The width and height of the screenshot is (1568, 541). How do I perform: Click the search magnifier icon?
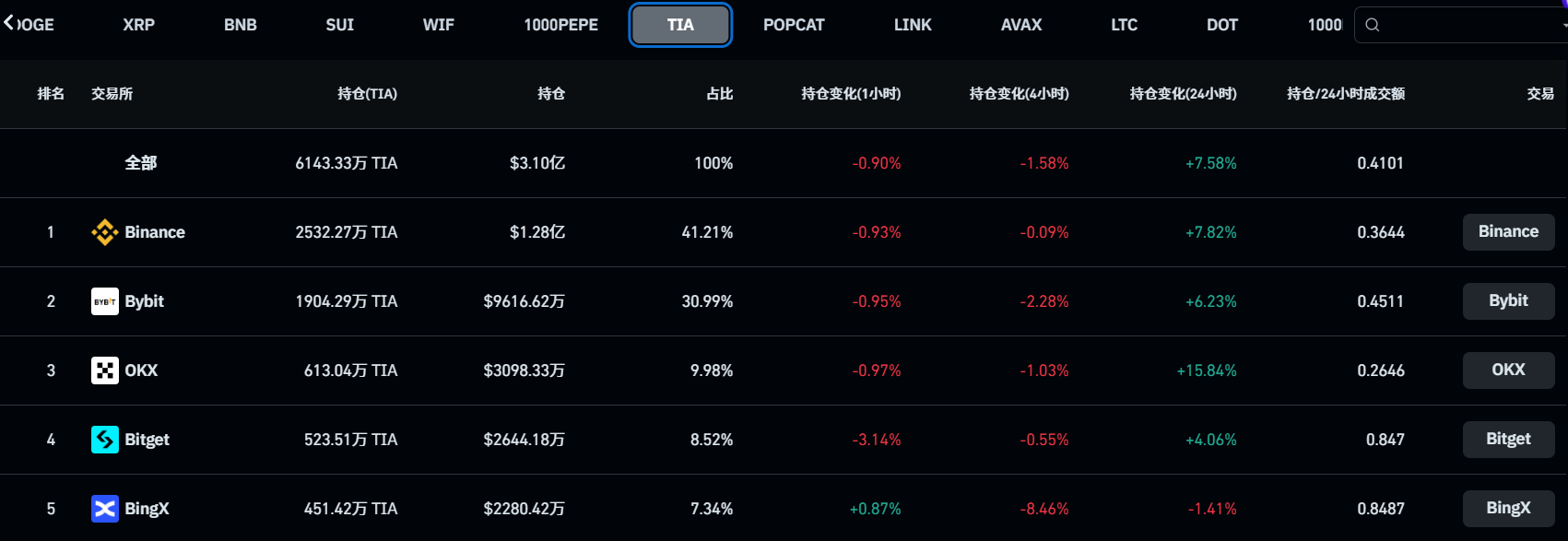coord(1373,25)
